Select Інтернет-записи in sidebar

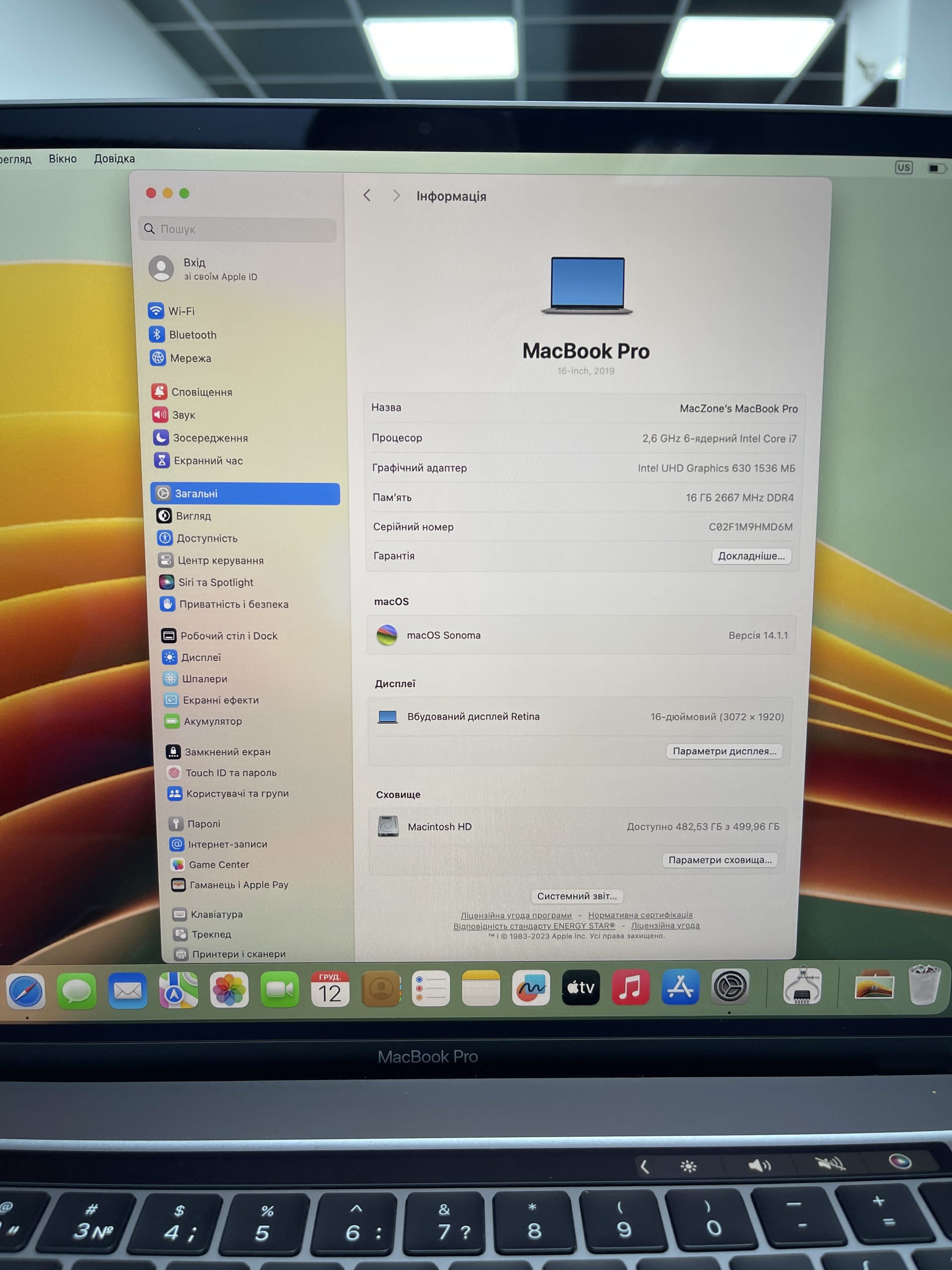219,844
